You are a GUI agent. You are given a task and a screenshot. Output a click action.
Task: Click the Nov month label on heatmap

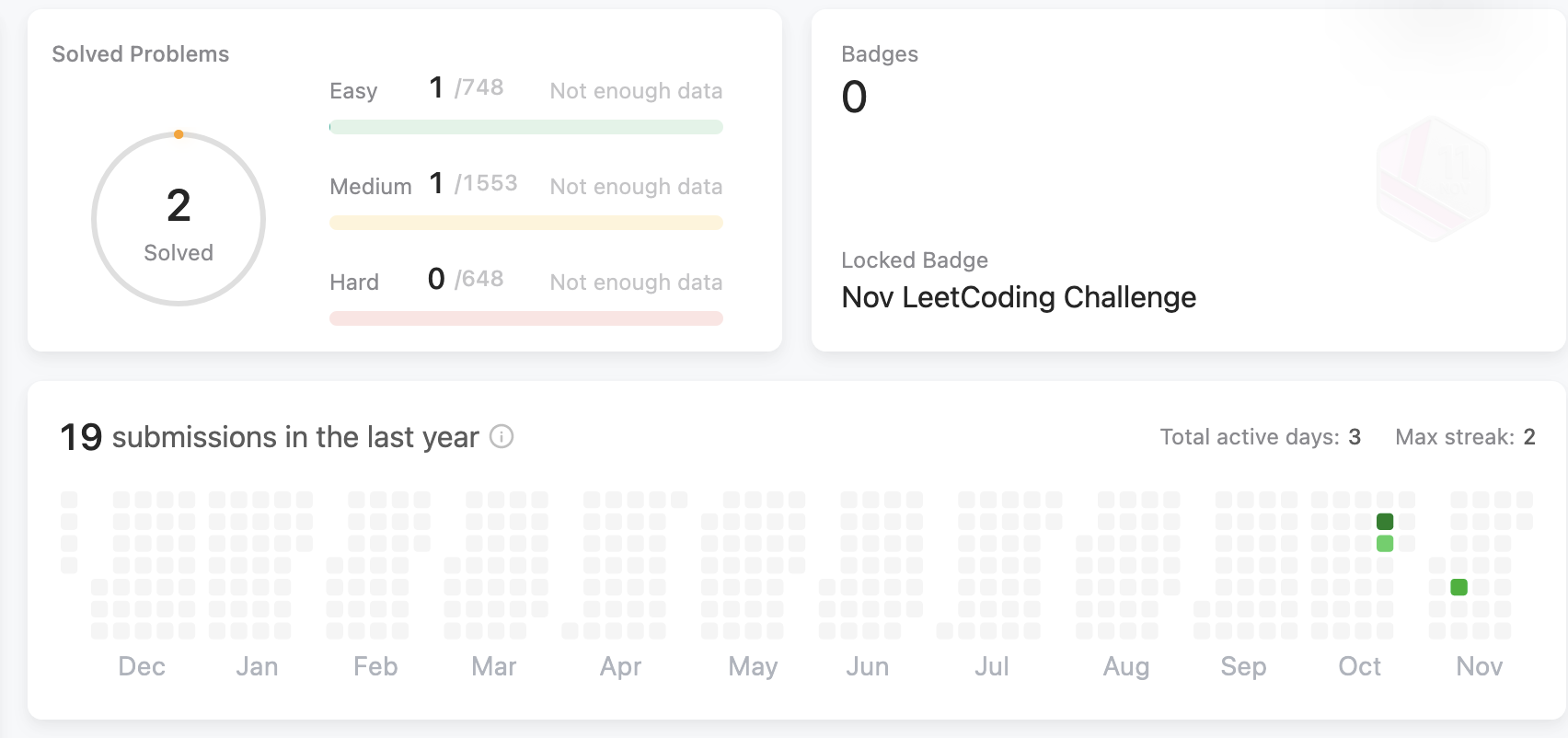(1479, 666)
